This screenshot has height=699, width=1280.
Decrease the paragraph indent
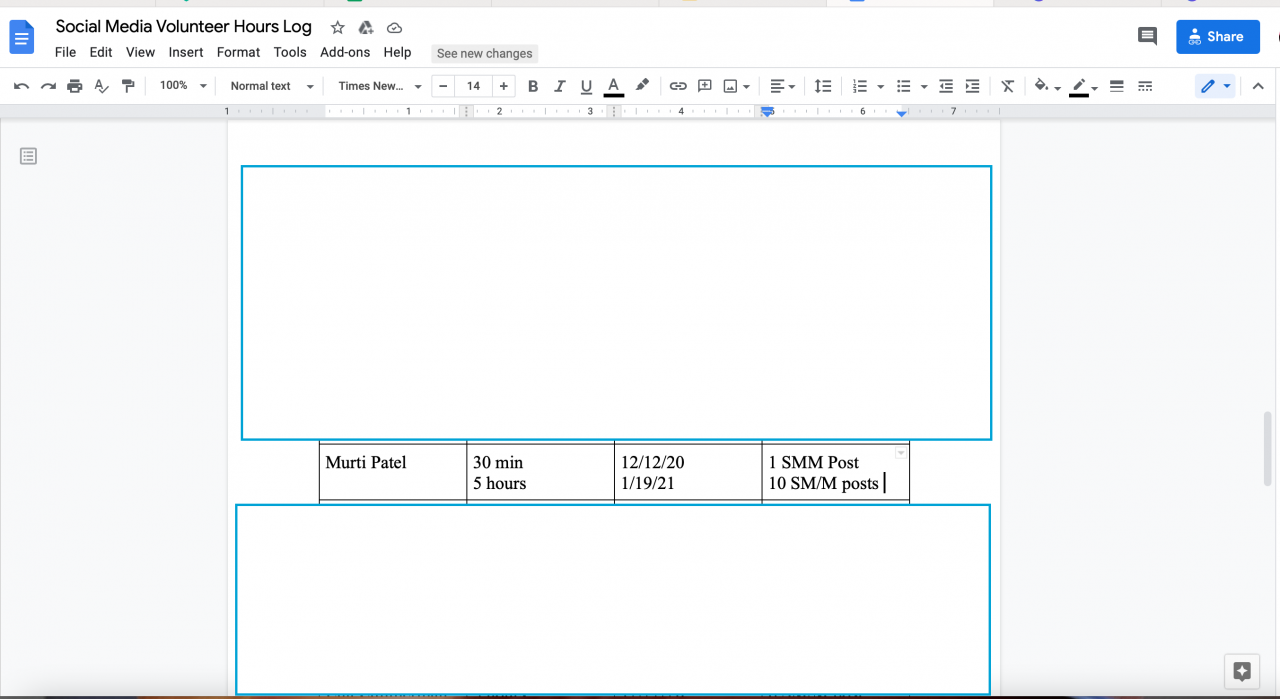[x=946, y=86]
